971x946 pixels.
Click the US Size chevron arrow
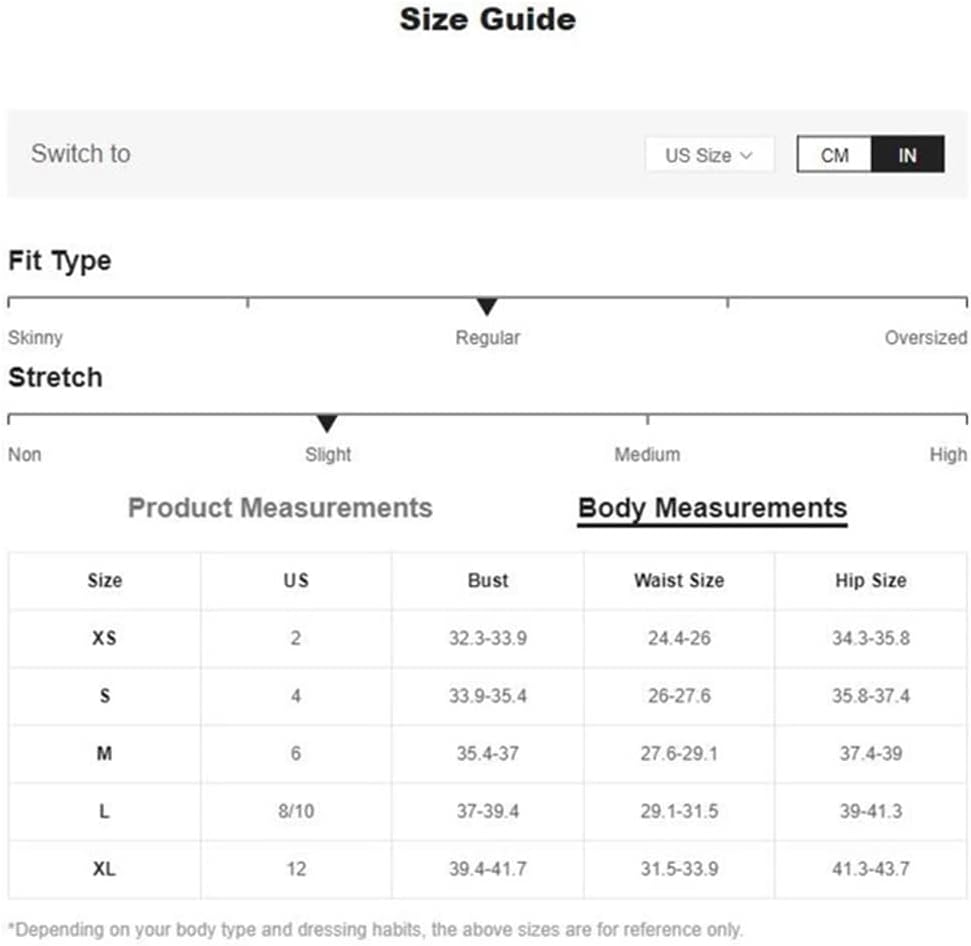(x=747, y=155)
